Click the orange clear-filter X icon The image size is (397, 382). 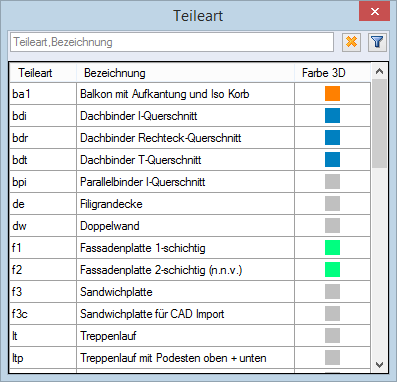point(351,42)
